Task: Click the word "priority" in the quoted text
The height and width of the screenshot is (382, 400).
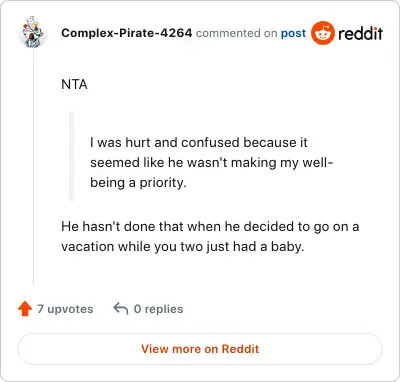Action: (163, 183)
